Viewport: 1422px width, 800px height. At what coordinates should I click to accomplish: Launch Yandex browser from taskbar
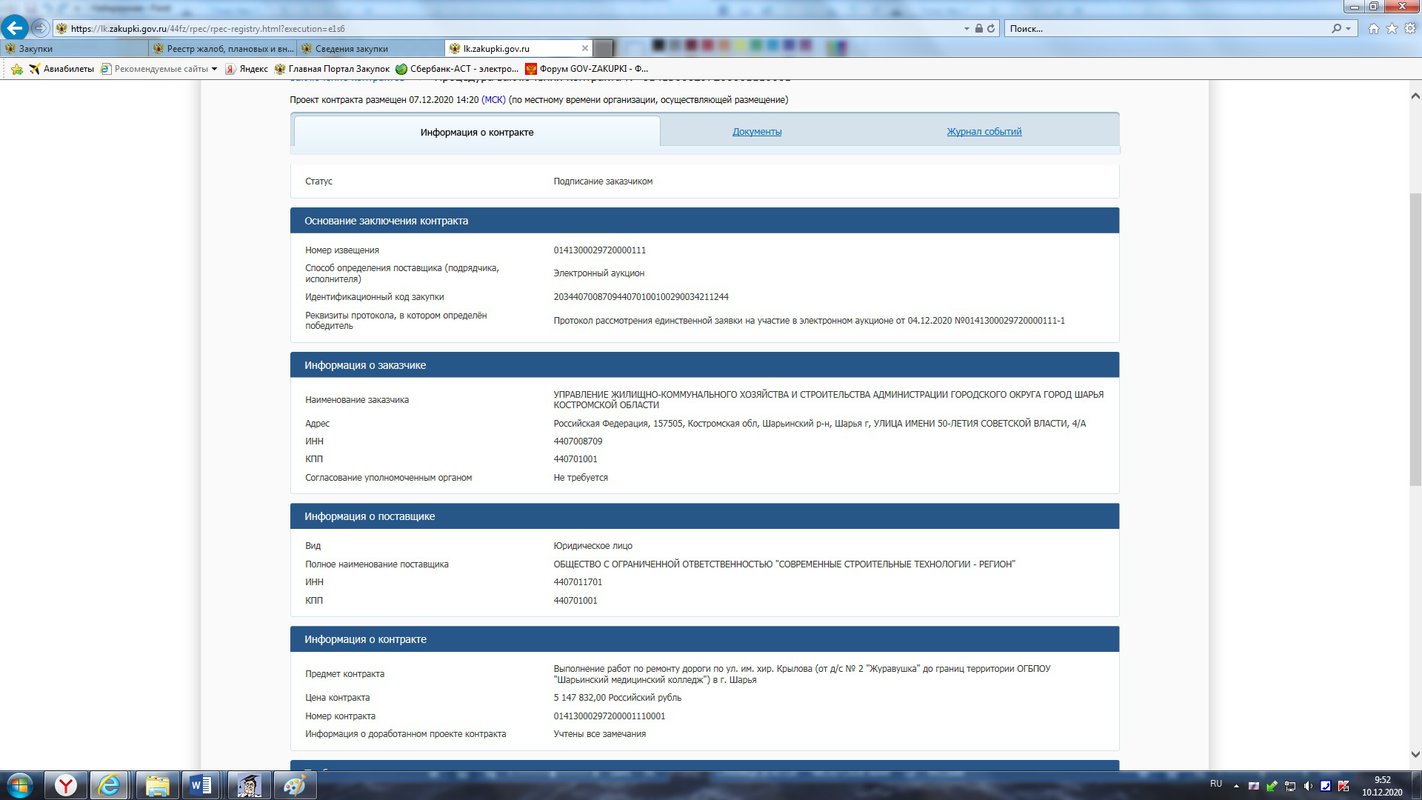pos(66,785)
